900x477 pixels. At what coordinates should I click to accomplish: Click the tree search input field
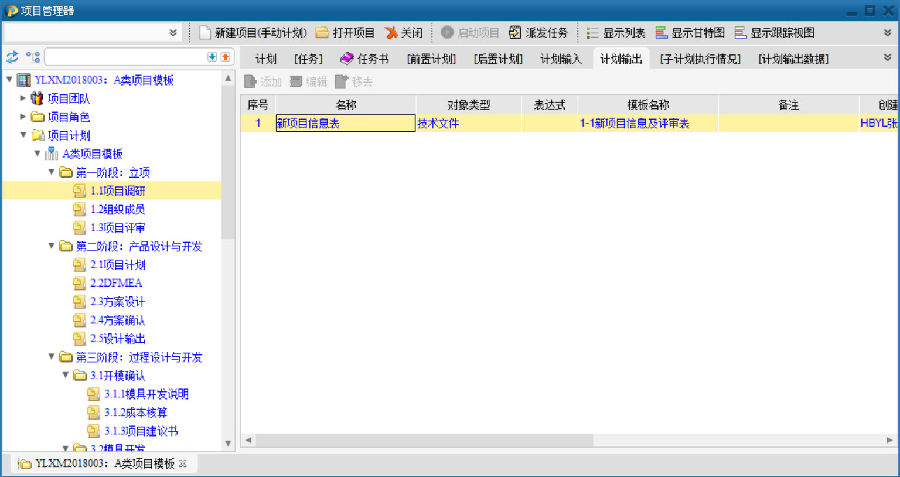pyautogui.click(x=125, y=57)
